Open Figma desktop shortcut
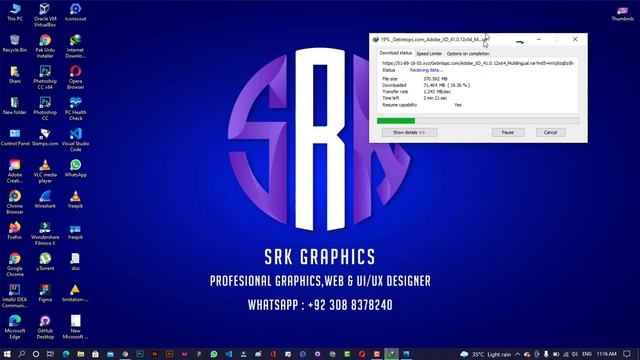Viewport: 640px width, 360px height. tap(45, 293)
